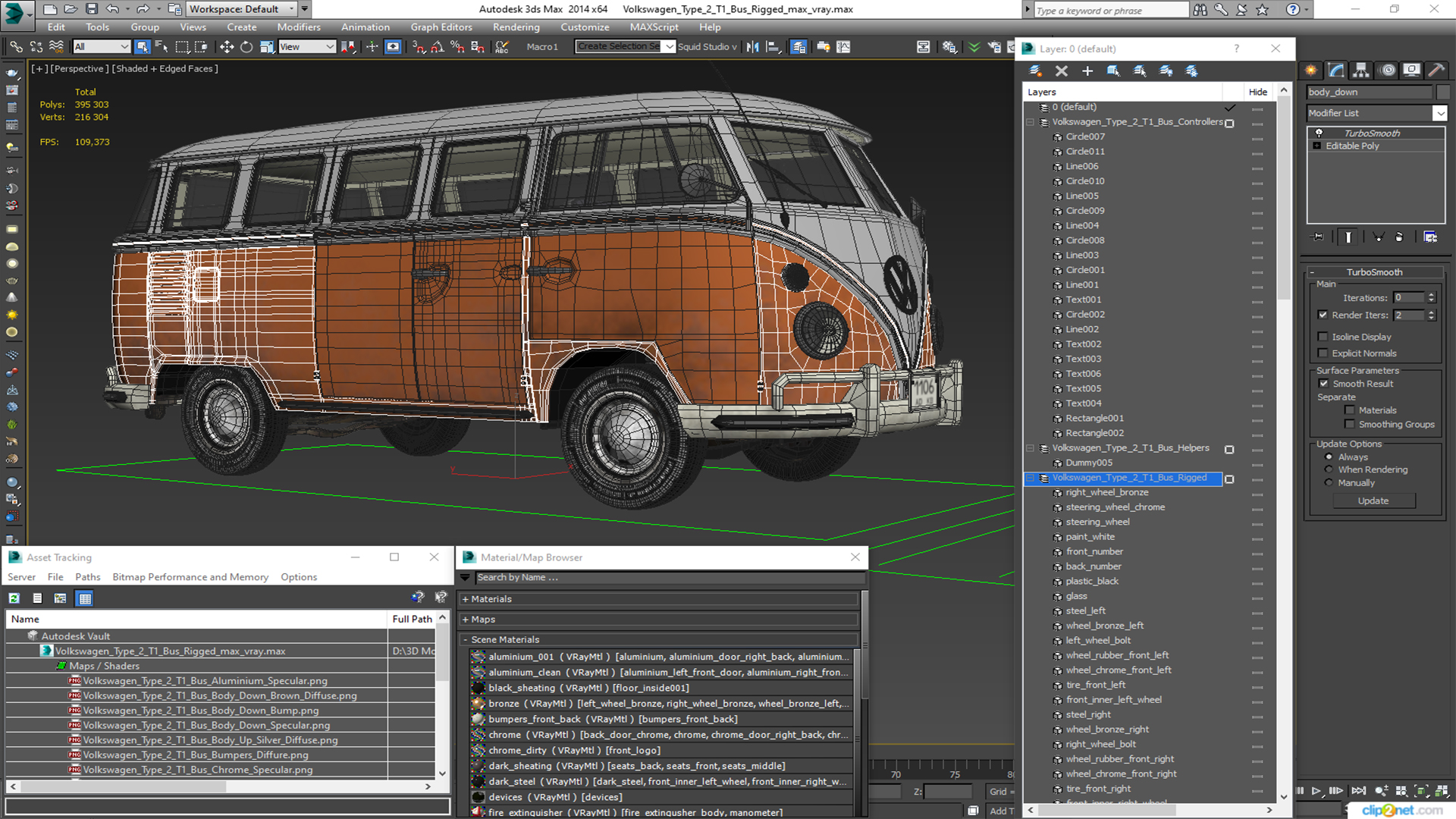Toggle TurboSmooth modifier lightbulb on/off

point(1319,133)
